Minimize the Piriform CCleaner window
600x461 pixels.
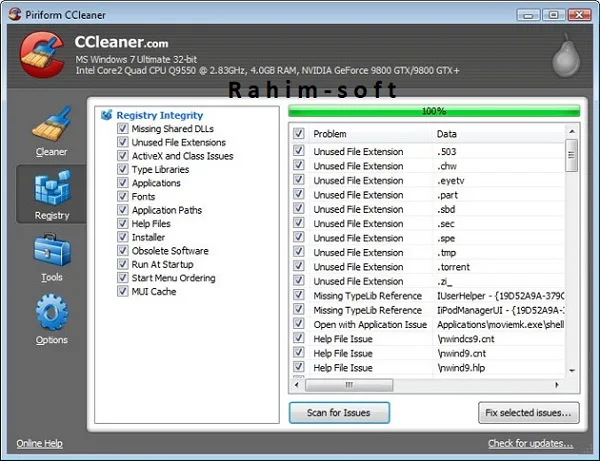[x=528, y=15]
